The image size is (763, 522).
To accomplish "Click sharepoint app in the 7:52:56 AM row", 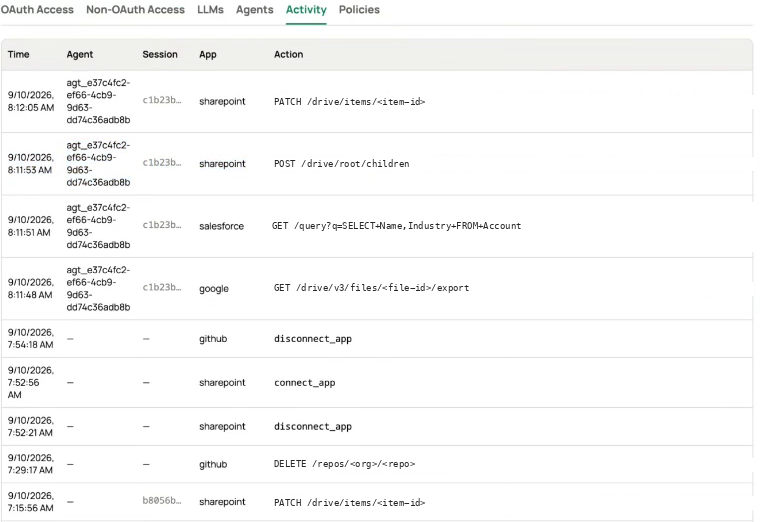I will pyautogui.click(x=222, y=383).
